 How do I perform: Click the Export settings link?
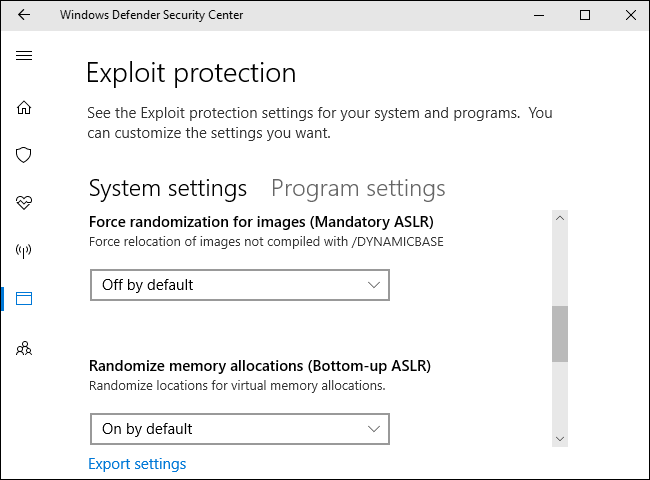point(137,464)
